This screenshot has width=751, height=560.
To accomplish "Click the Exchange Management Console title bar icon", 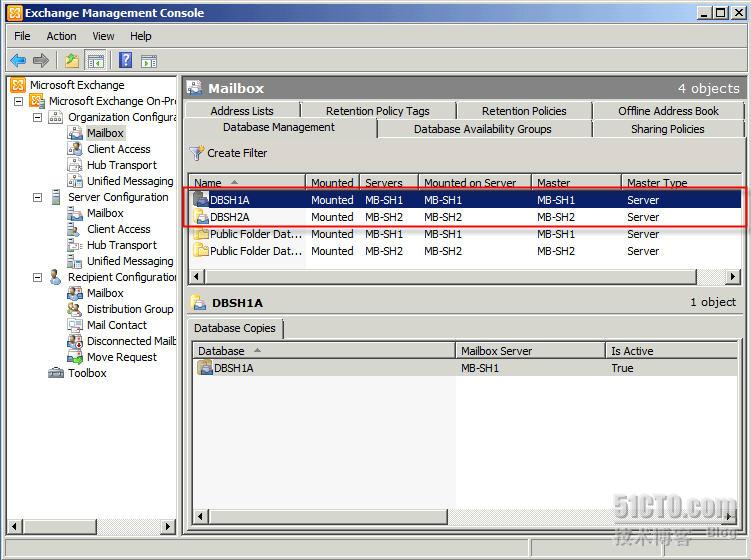I will click(14, 12).
